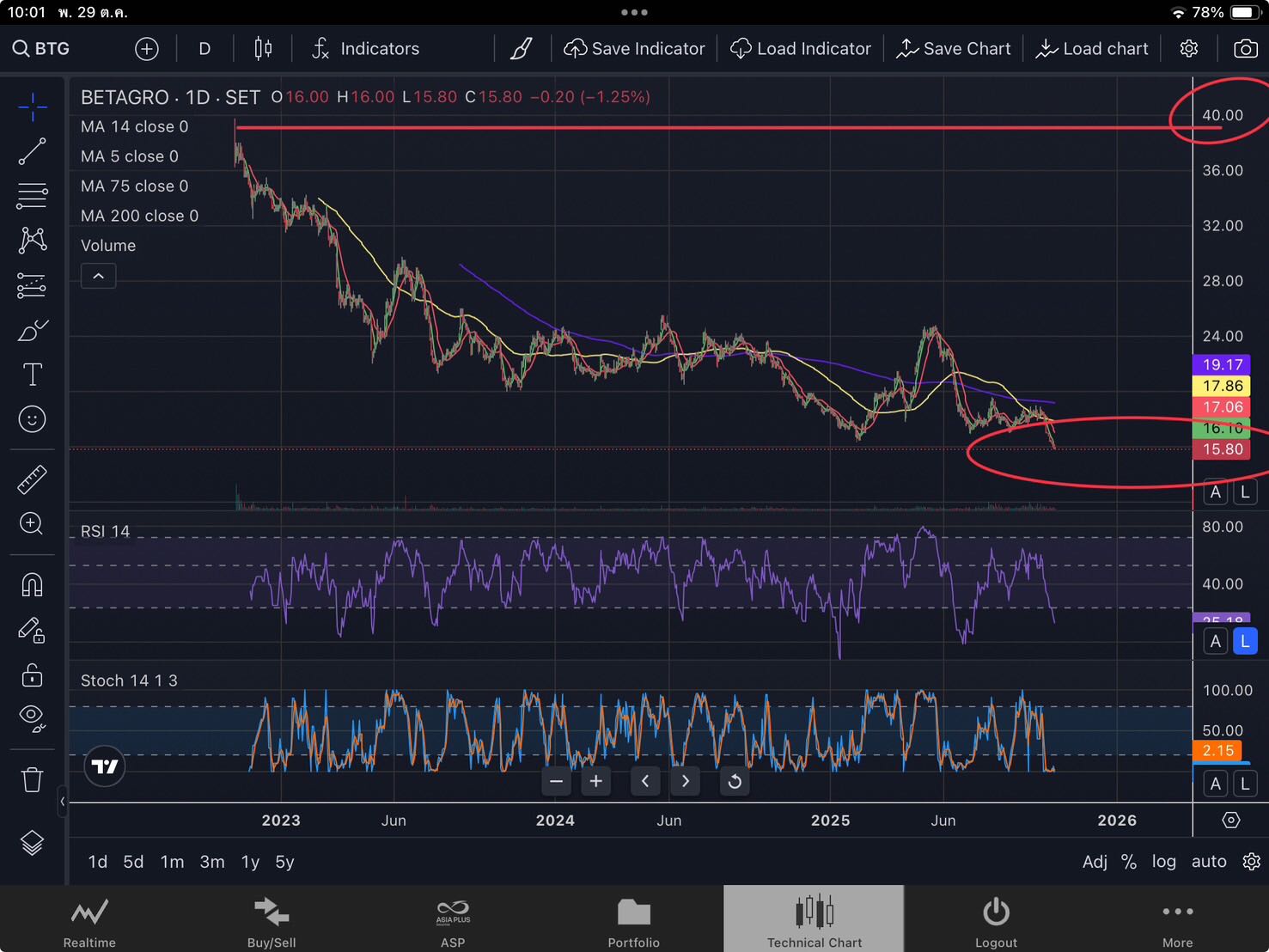The height and width of the screenshot is (952, 1269).
Task: Toggle log scale L on price pane
Action: 1245,492
